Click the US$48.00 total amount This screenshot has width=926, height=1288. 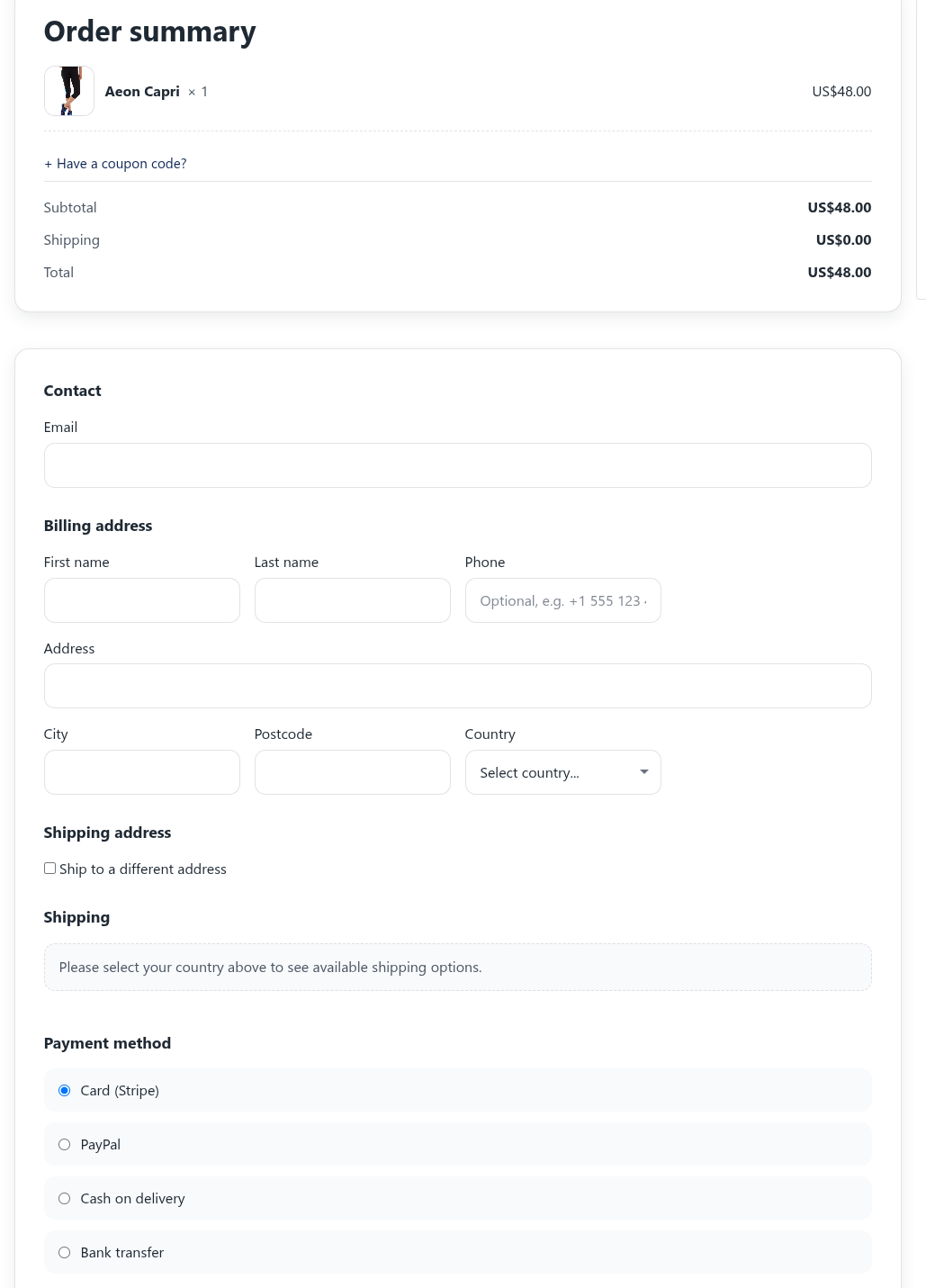[x=839, y=272]
